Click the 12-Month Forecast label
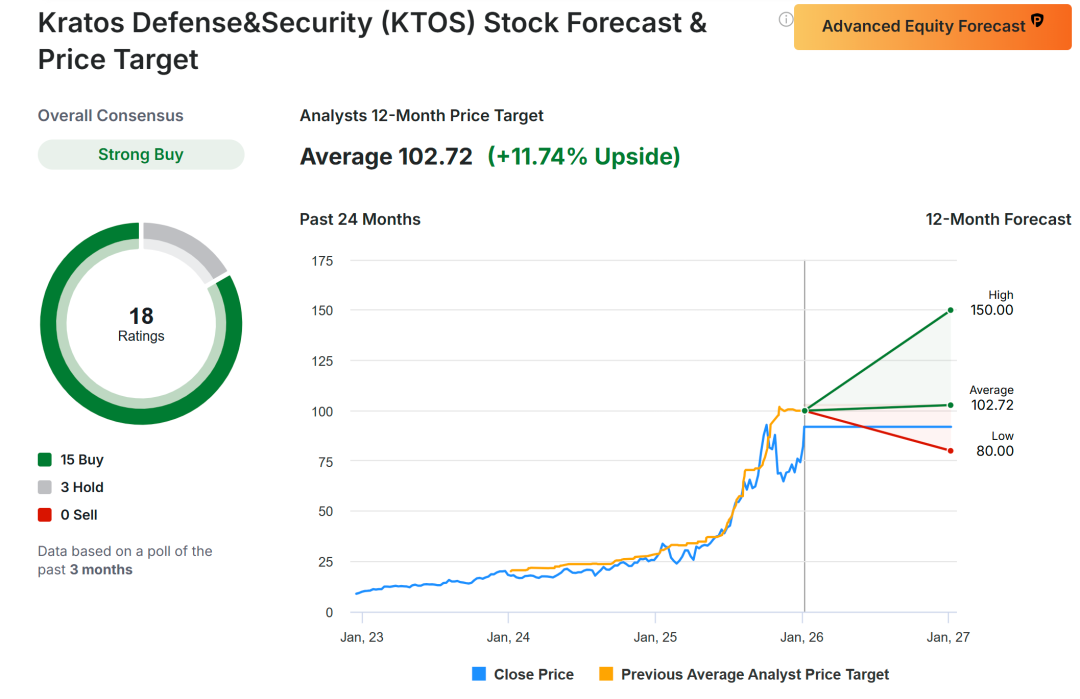The width and height of the screenshot is (1080, 699). point(998,219)
